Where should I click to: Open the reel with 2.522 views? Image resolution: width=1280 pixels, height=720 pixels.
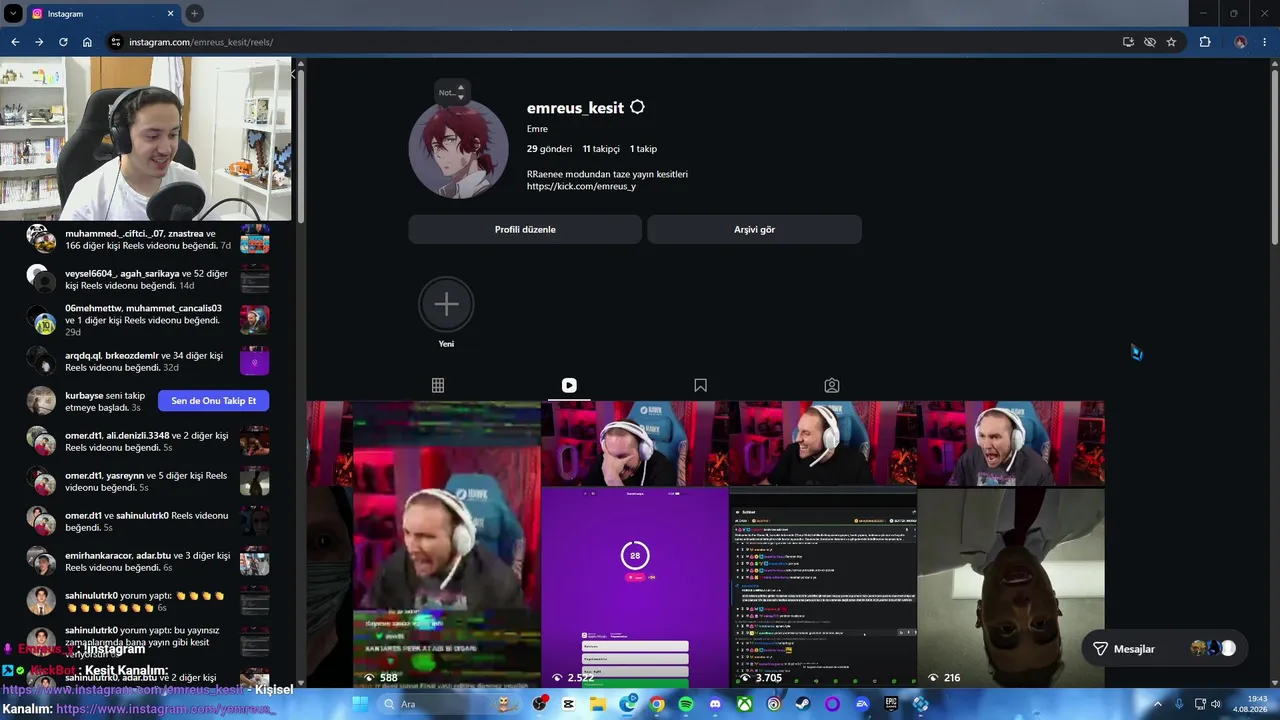pyautogui.click(x=634, y=544)
